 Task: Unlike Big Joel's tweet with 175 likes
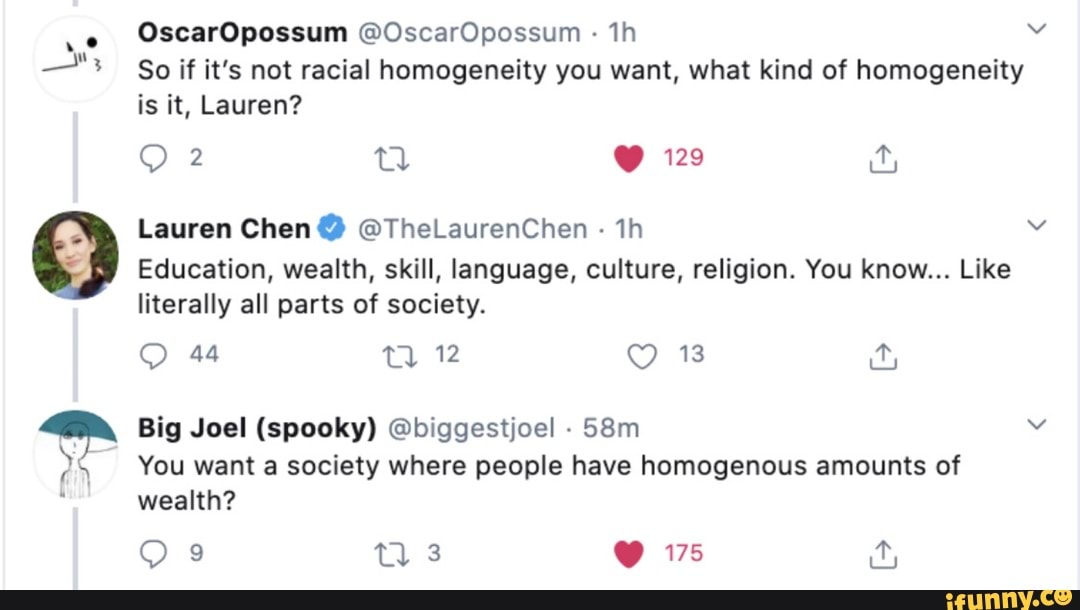click(x=629, y=553)
